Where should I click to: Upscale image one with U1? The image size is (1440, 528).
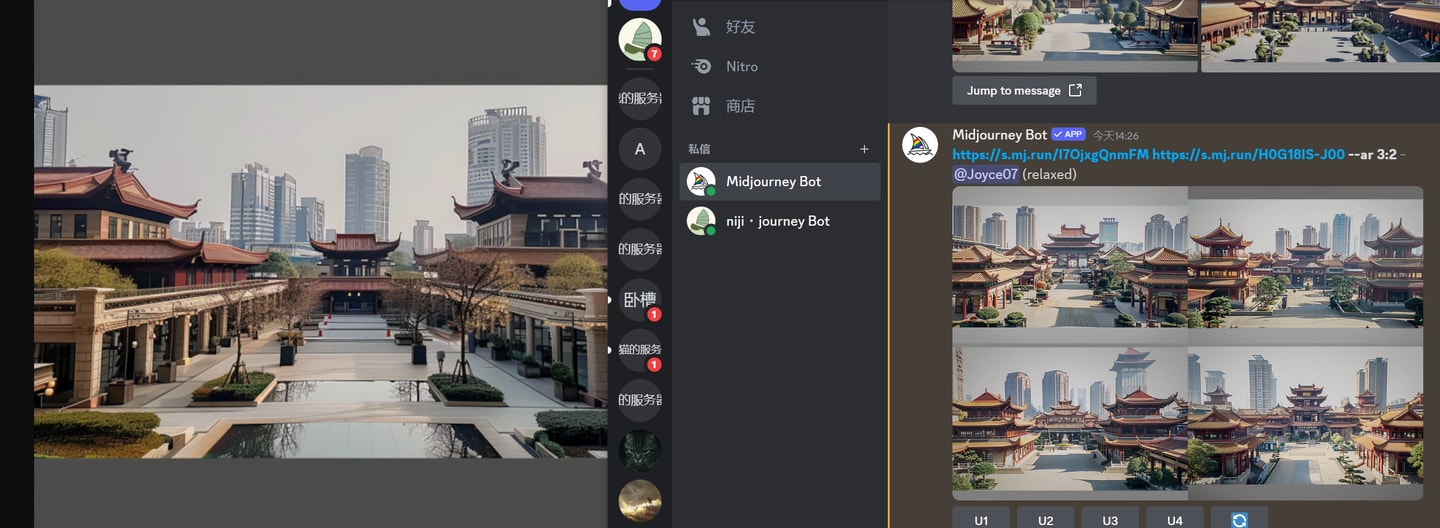[x=981, y=520]
